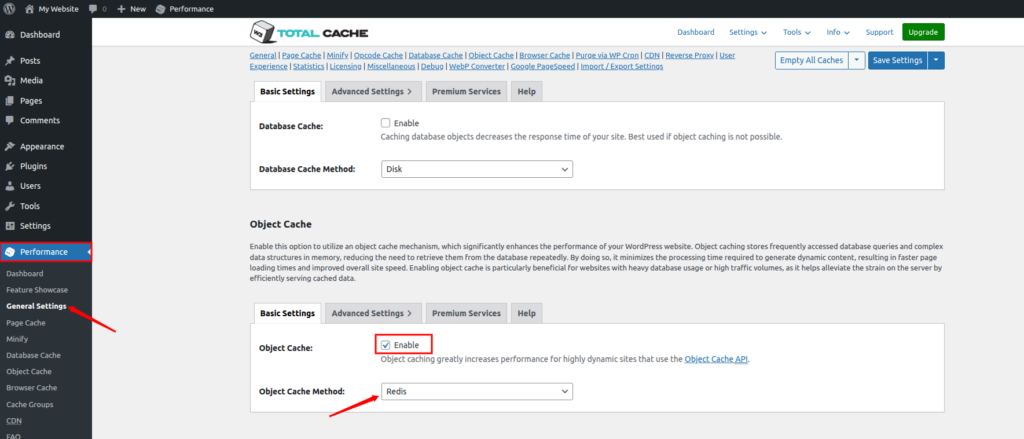Click the plus New icon in admin bar
This screenshot has width=1024, height=439.
(121, 9)
